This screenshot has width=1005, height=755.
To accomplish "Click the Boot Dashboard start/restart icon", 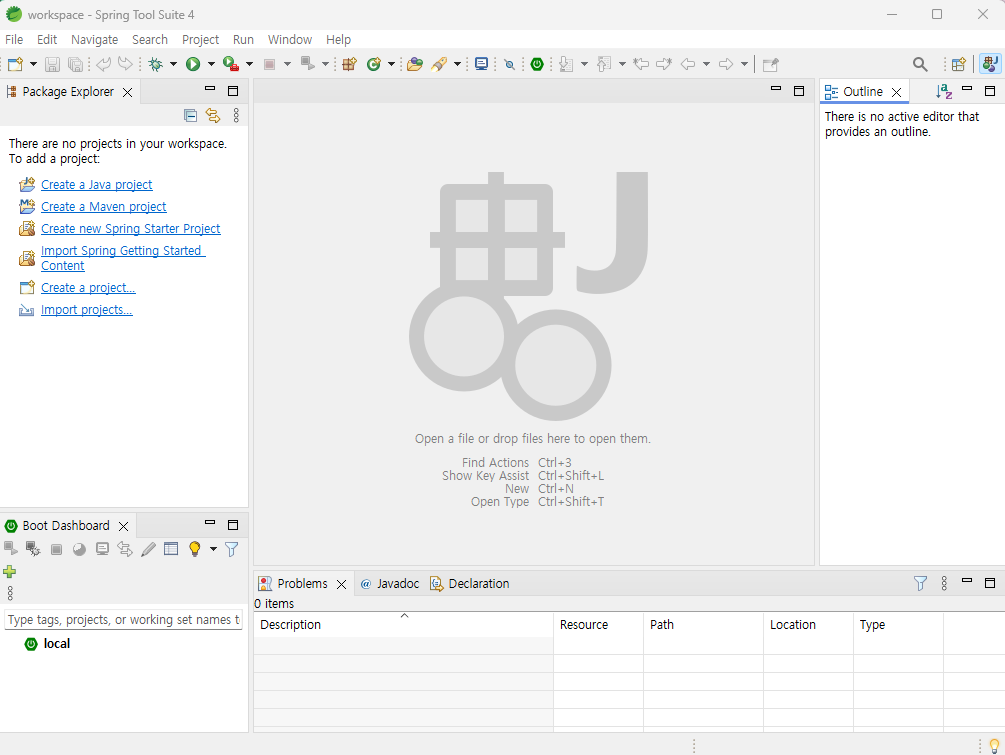I will click(11, 548).
